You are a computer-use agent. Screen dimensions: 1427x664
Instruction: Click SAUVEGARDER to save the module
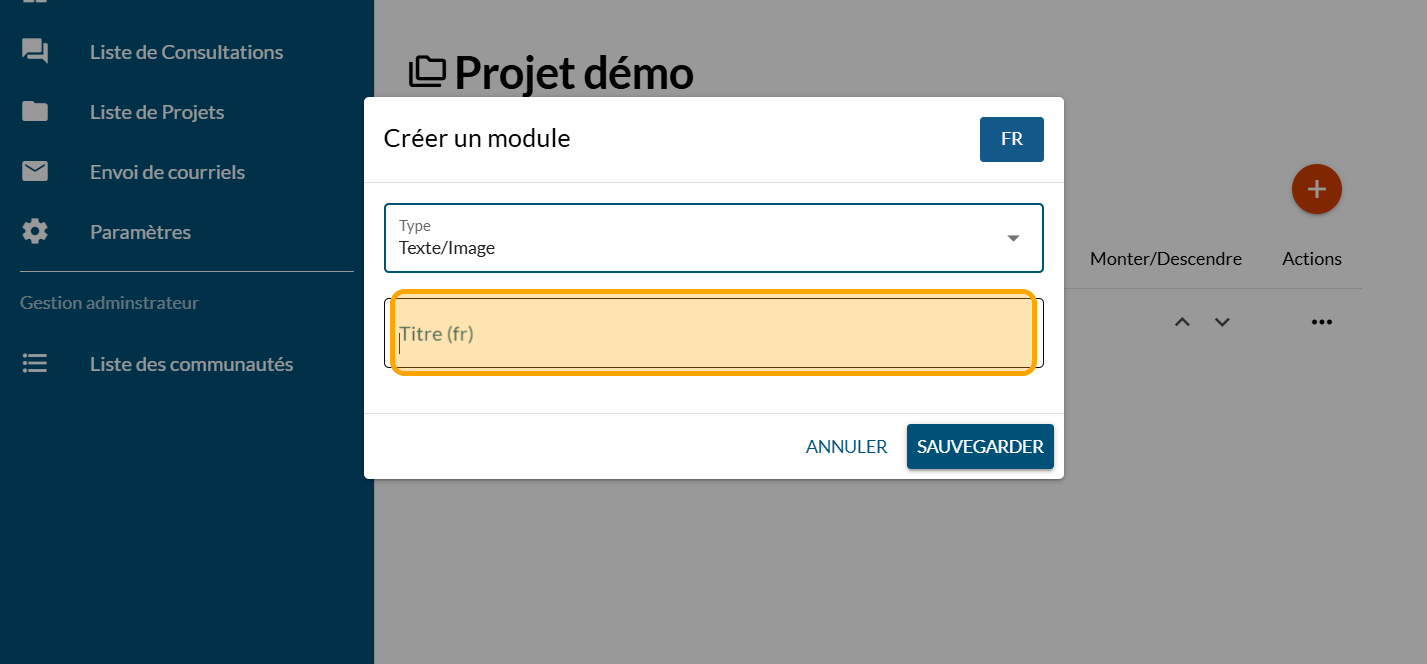tap(980, 447)
